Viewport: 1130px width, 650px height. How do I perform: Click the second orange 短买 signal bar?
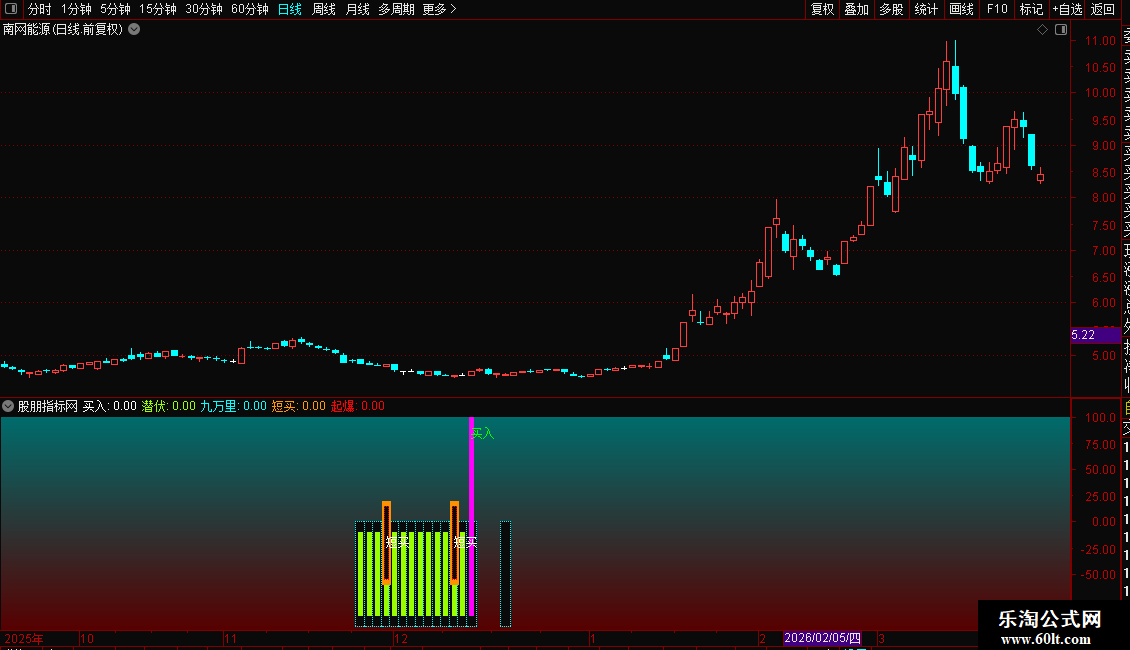454,543
